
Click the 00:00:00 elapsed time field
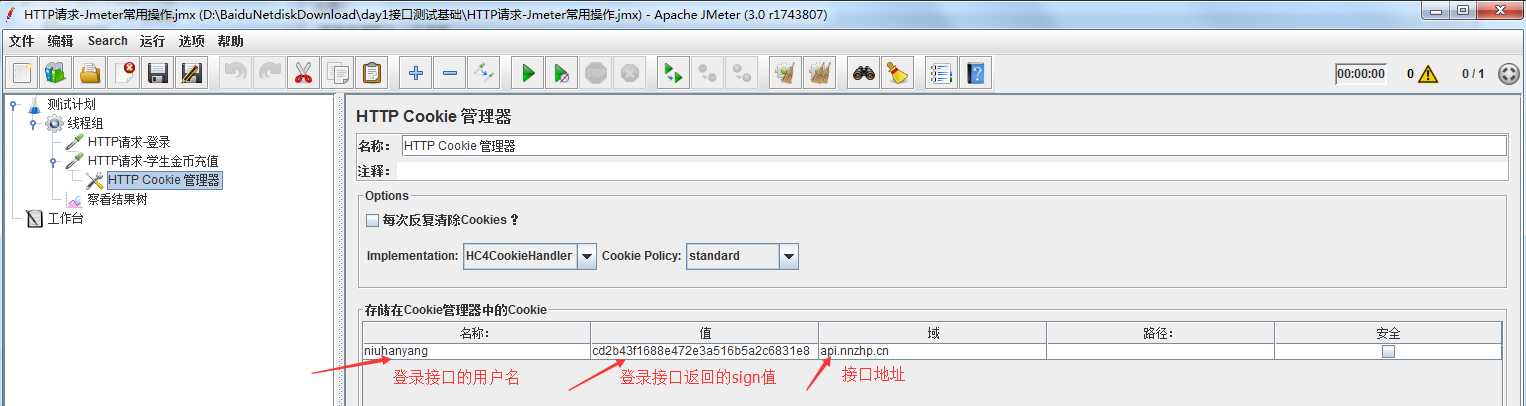[1361, 73]
